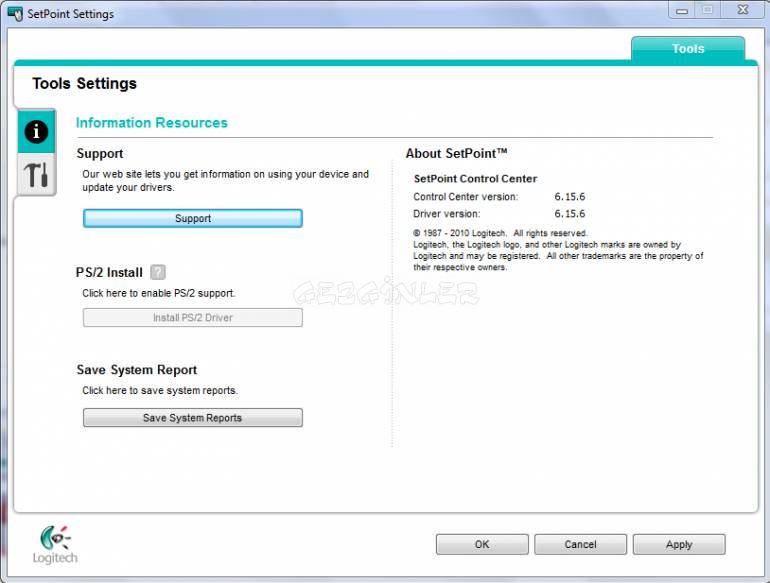Select the Driver version value 6.15.6
The width and height of the screenshot is (770, 583).
click(570, 214)
